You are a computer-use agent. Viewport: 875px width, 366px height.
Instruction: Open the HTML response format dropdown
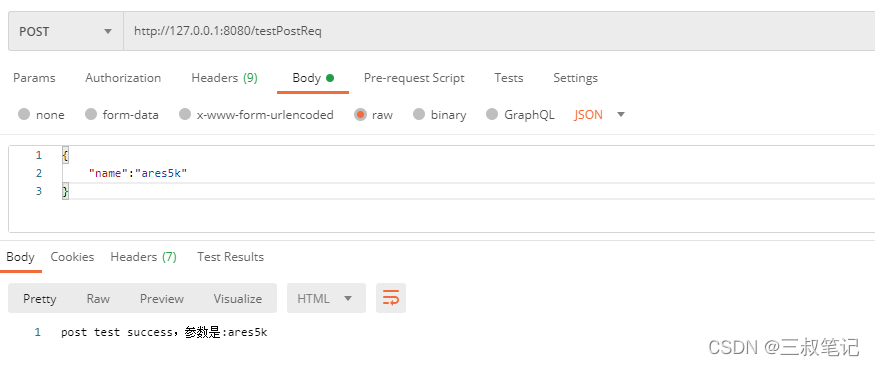326,298
